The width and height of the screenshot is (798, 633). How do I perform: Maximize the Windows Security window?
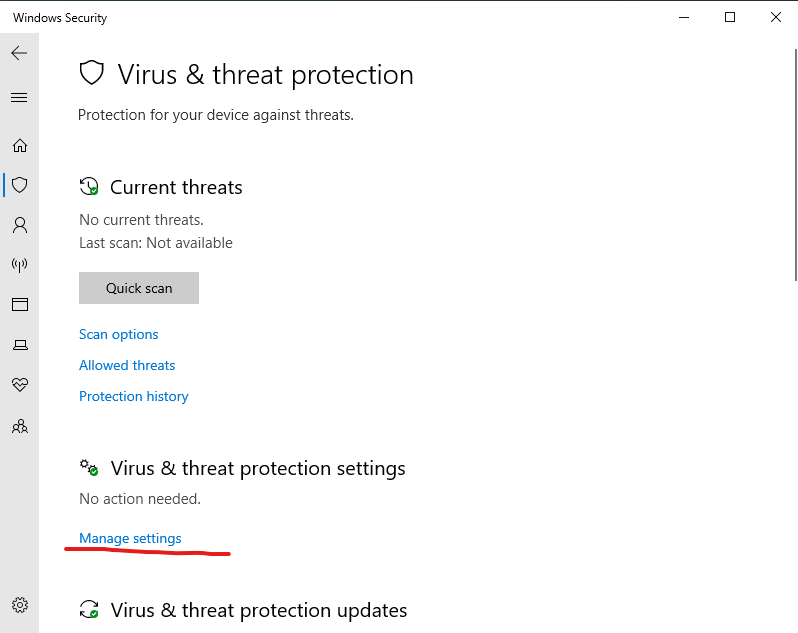pyautogui.click(x=730, y=17)
